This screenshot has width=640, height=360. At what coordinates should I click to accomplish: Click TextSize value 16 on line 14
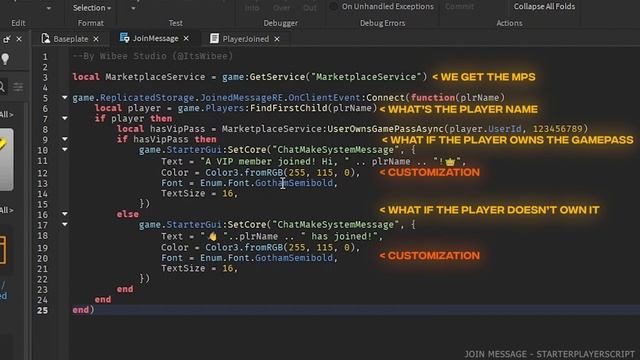coord(227,193)
